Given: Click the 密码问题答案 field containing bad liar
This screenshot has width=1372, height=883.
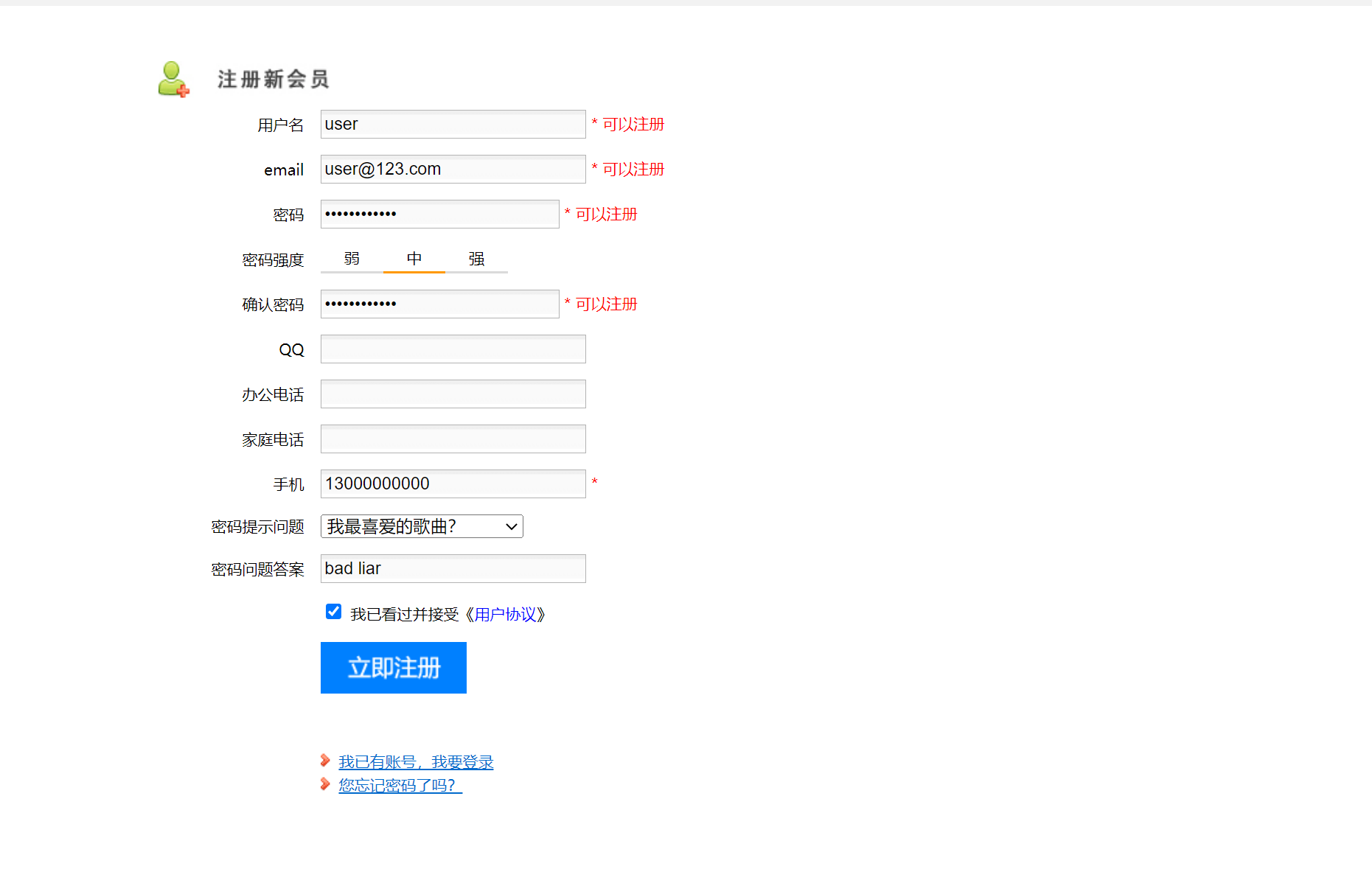Looking at the screenshot, I should point(453,569).
